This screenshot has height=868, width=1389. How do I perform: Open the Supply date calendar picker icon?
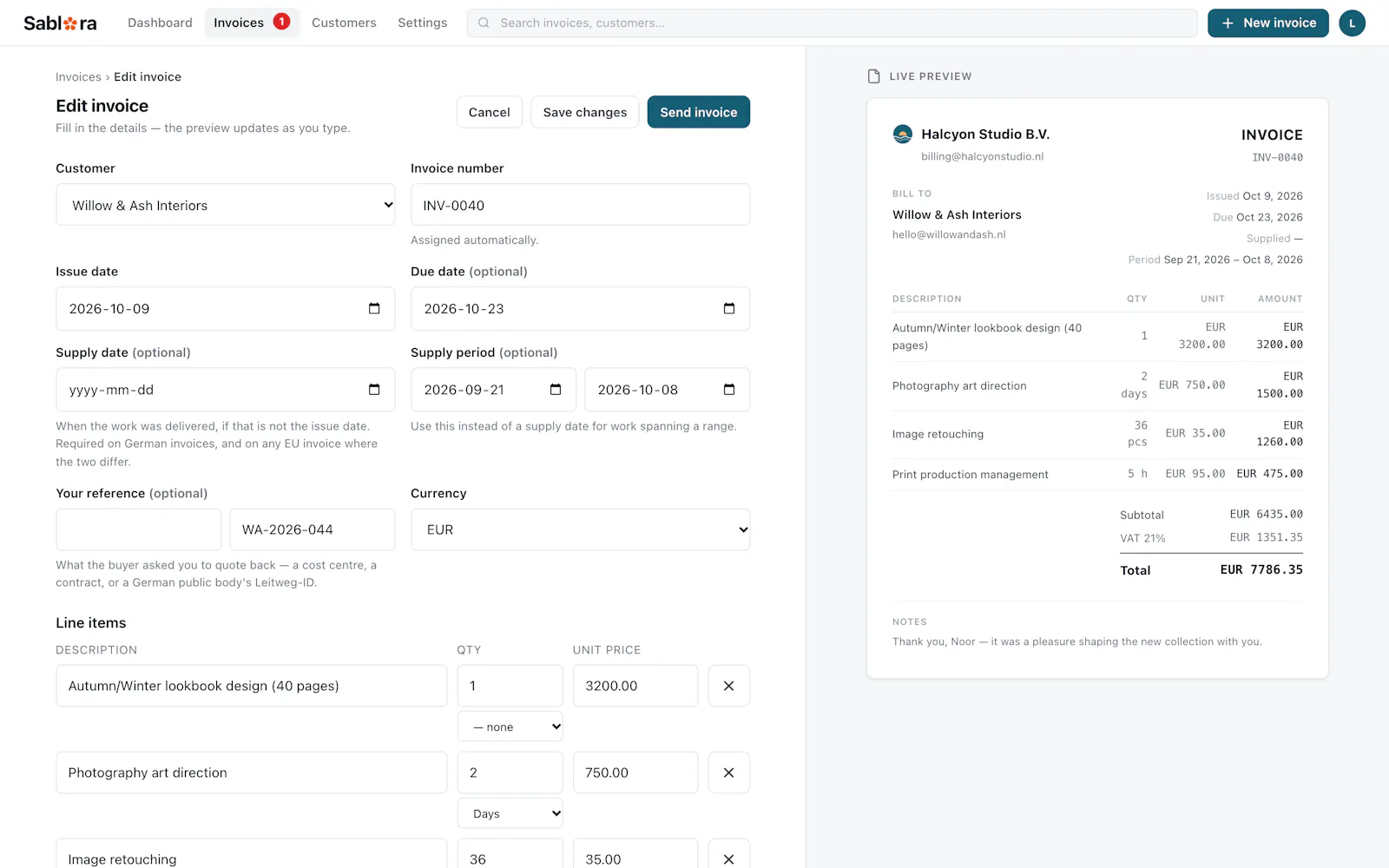point(374,390)
